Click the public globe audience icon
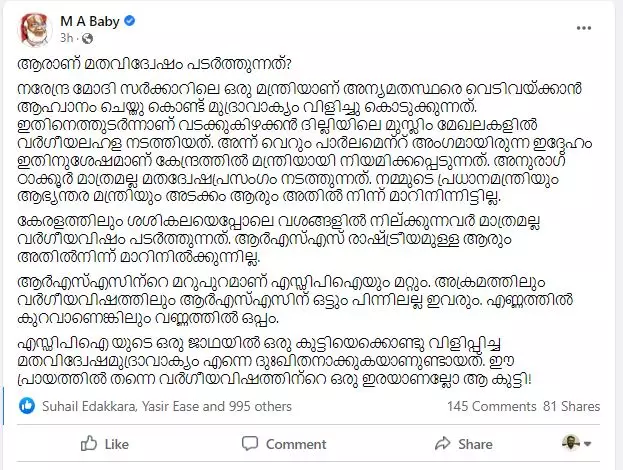The height and width of the screenshot is (470, 623). tap(87, 39)
